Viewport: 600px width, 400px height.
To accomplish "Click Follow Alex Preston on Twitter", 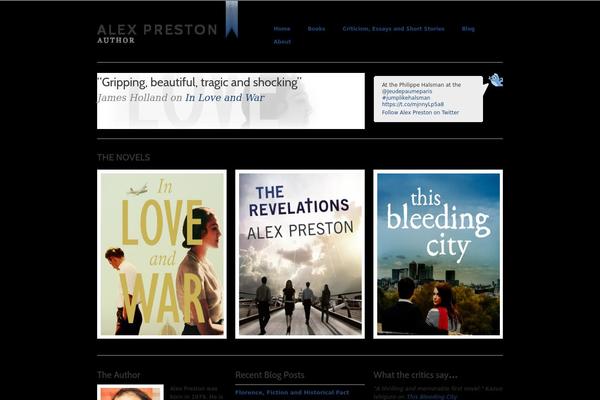I will coord(420,112).
